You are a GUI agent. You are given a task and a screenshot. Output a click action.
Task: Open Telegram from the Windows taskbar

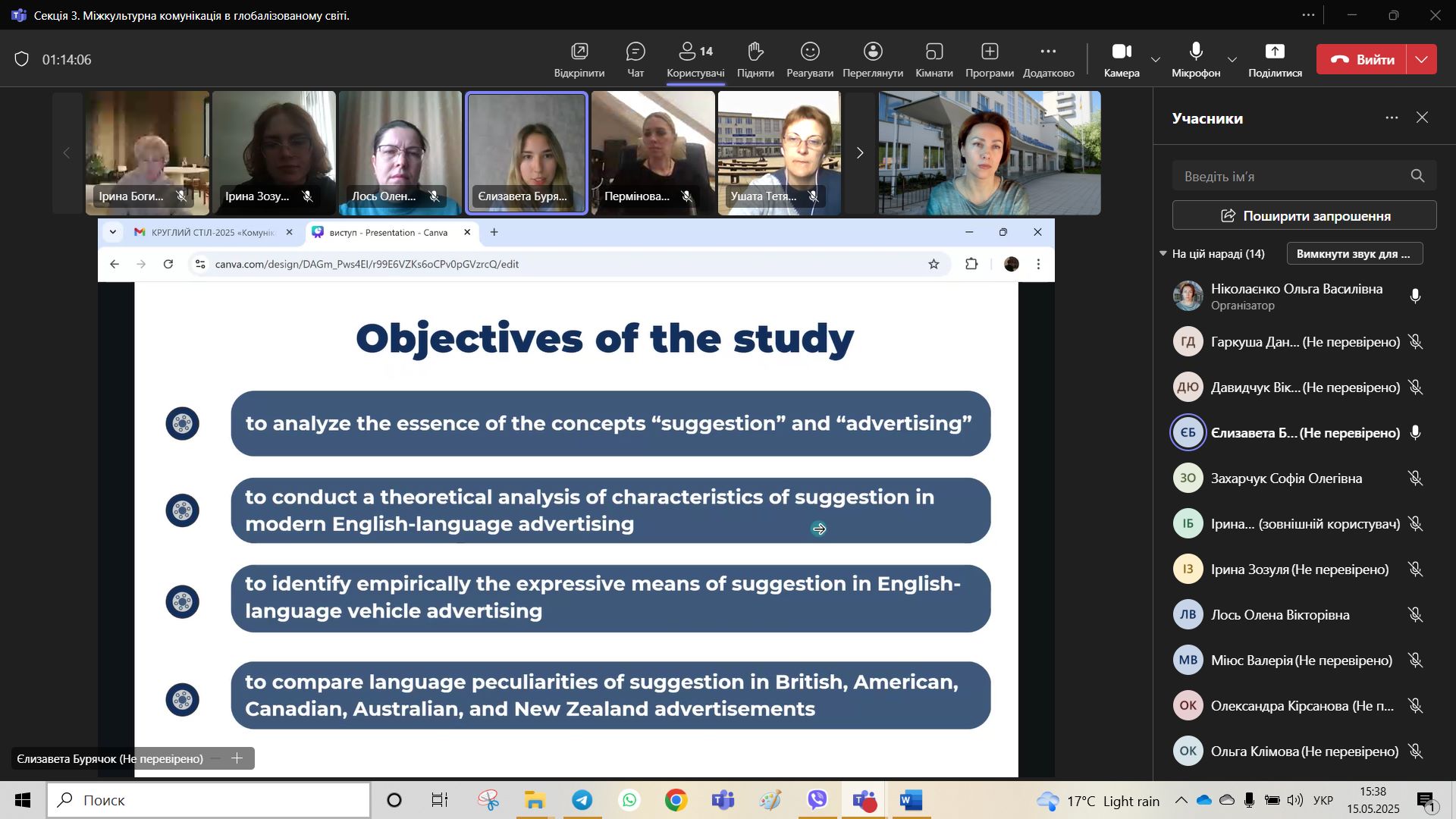582,801
